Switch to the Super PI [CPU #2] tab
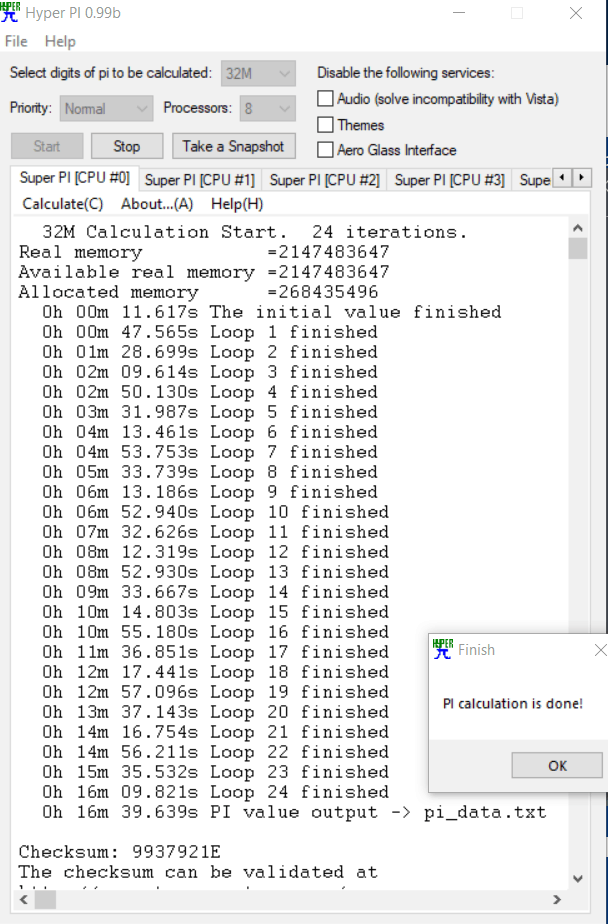The width and height of the screenshot is (608, 924). tap(324, 180)
